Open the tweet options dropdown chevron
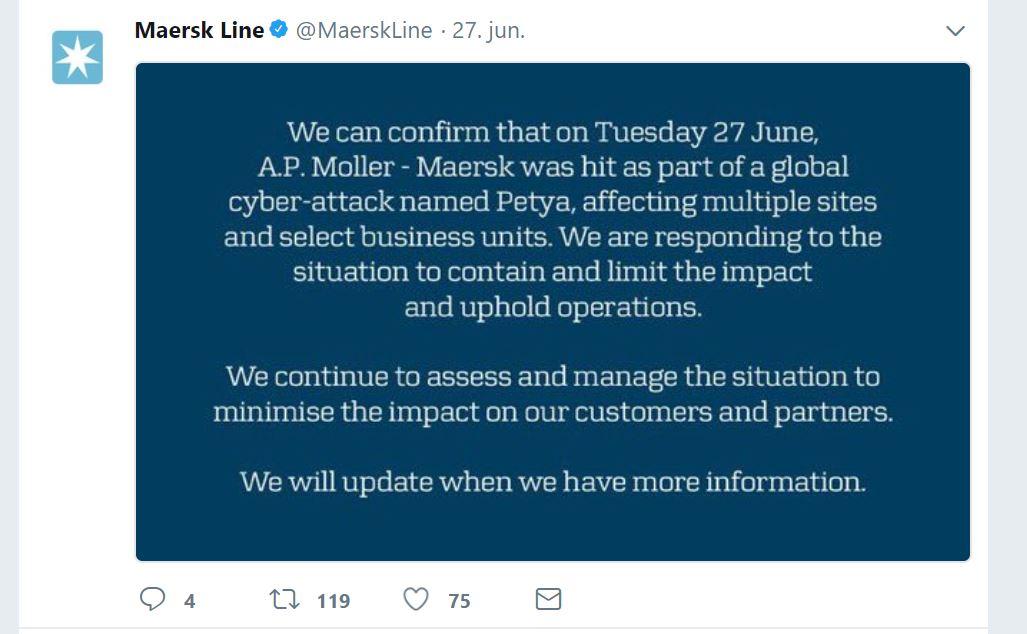Image resolution: width=1027 pixels, height=634 pixels. [x=955, y=31]
